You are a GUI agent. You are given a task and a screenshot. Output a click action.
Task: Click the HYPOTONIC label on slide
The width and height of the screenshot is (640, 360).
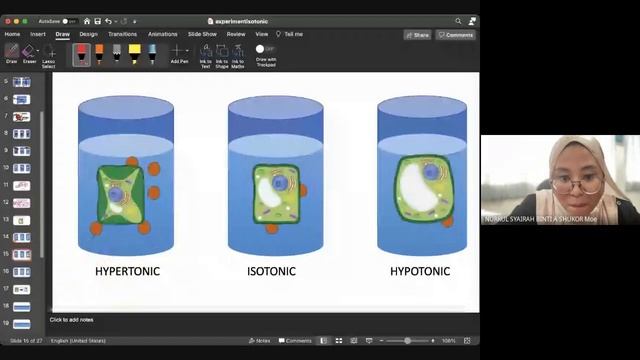420,271
